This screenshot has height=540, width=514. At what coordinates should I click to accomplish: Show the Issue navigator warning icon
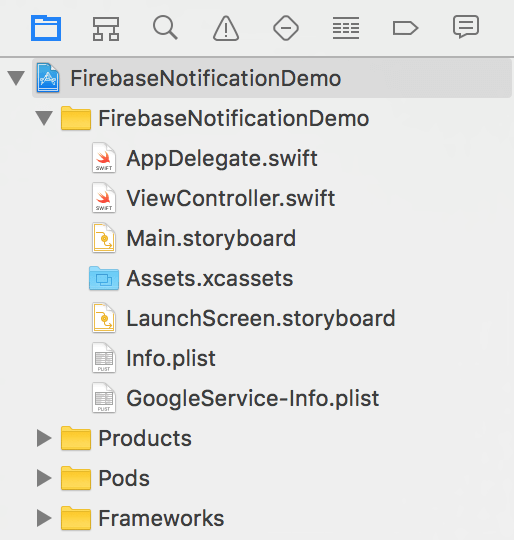pos(226,28)
